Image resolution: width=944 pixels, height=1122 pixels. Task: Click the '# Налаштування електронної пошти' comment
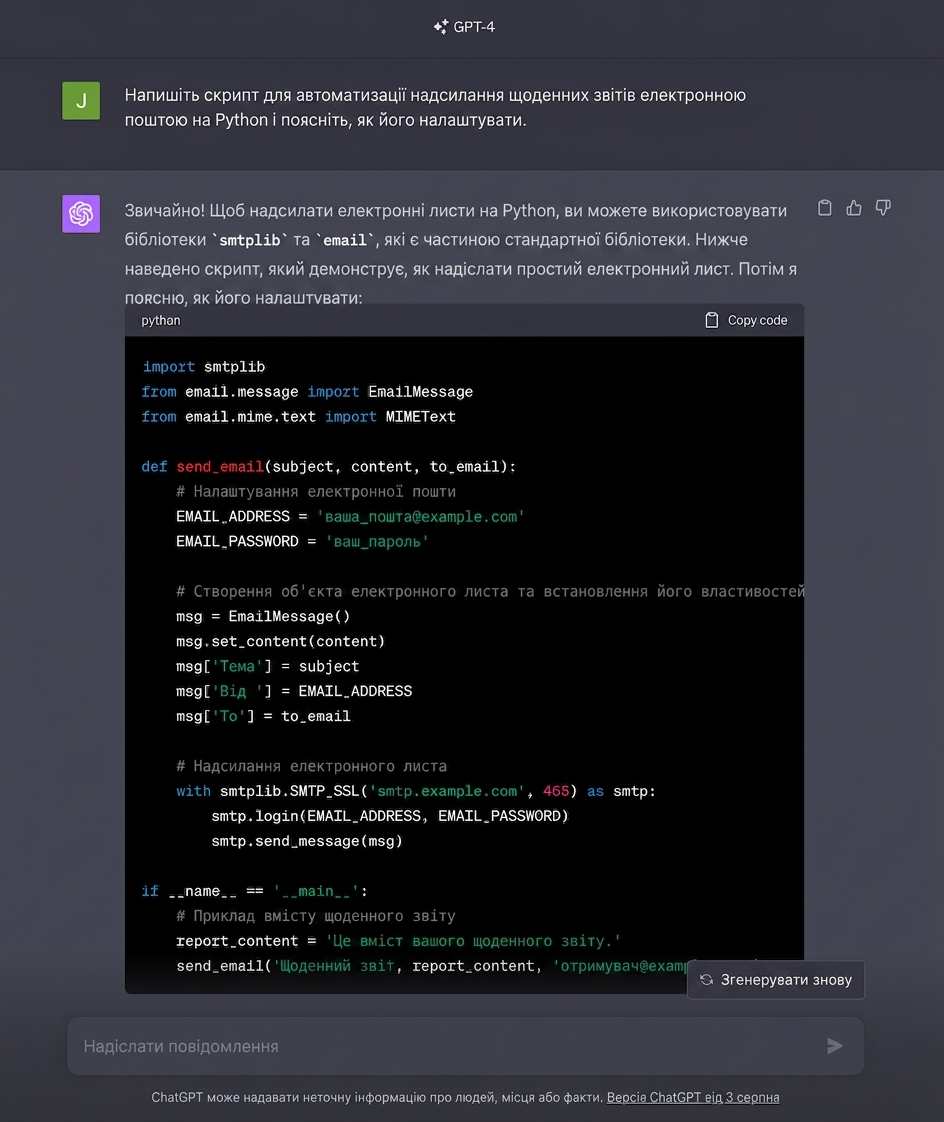point(316,492)
